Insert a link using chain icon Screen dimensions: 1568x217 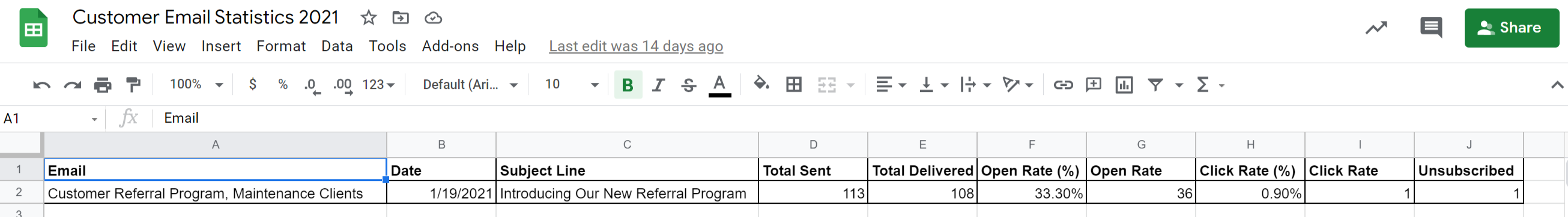tap(1063, 85)
